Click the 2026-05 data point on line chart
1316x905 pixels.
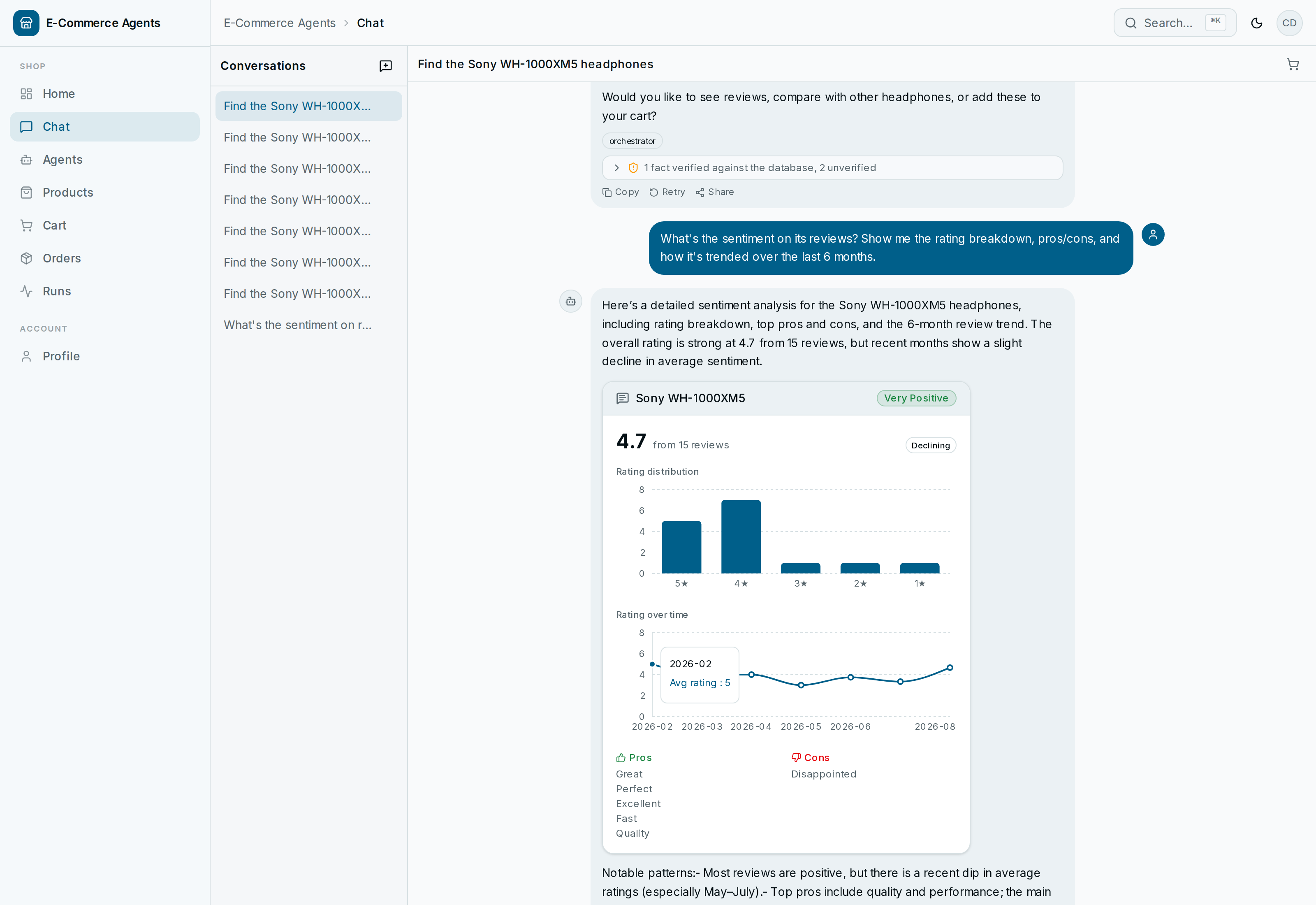click(x=801, y=685)
